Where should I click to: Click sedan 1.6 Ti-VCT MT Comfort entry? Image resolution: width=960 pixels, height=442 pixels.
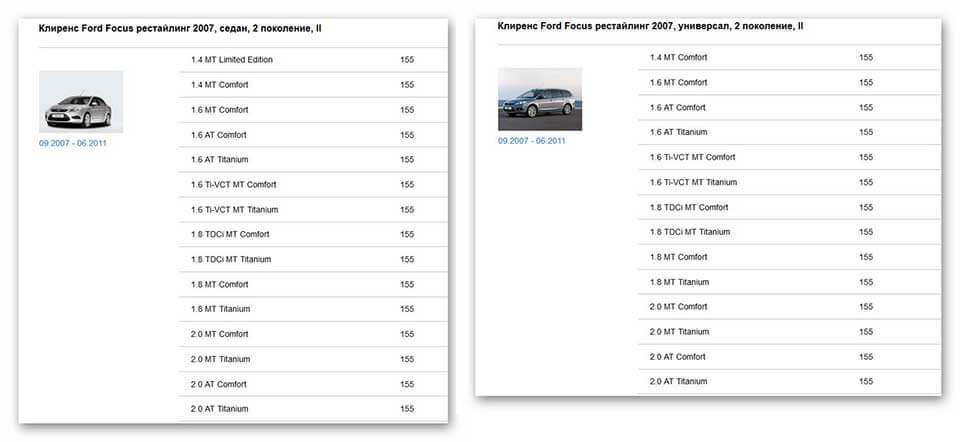(x=234, y=185)
